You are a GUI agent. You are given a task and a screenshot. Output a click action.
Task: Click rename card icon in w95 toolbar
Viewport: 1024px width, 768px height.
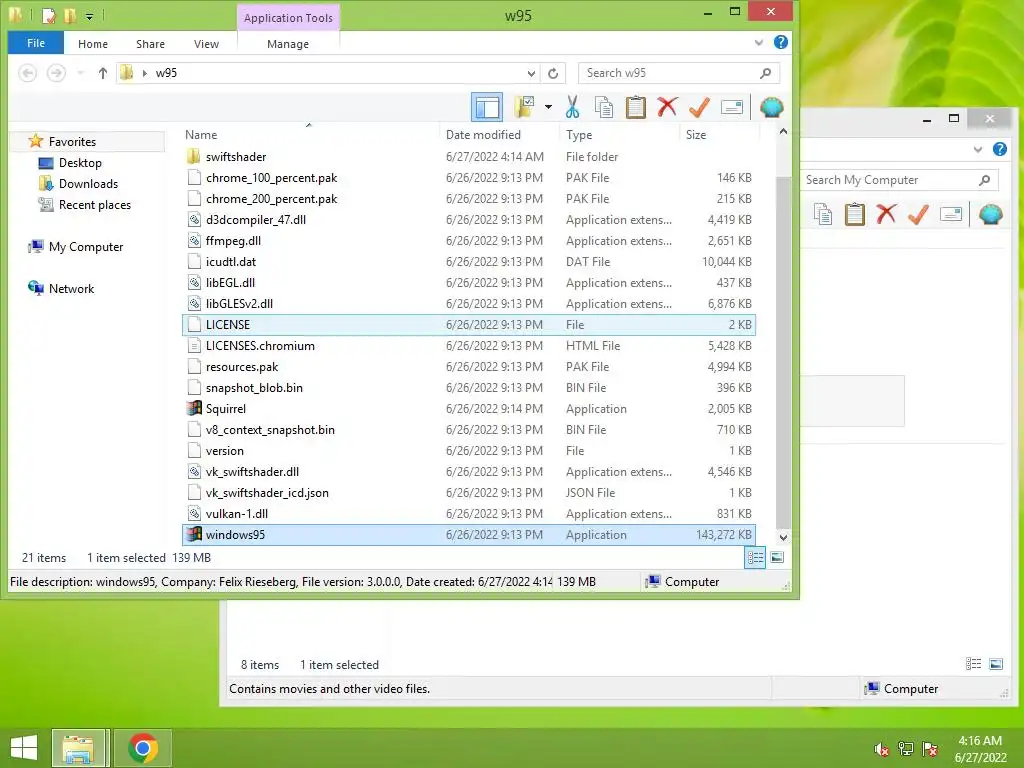(x=731, y=107)
